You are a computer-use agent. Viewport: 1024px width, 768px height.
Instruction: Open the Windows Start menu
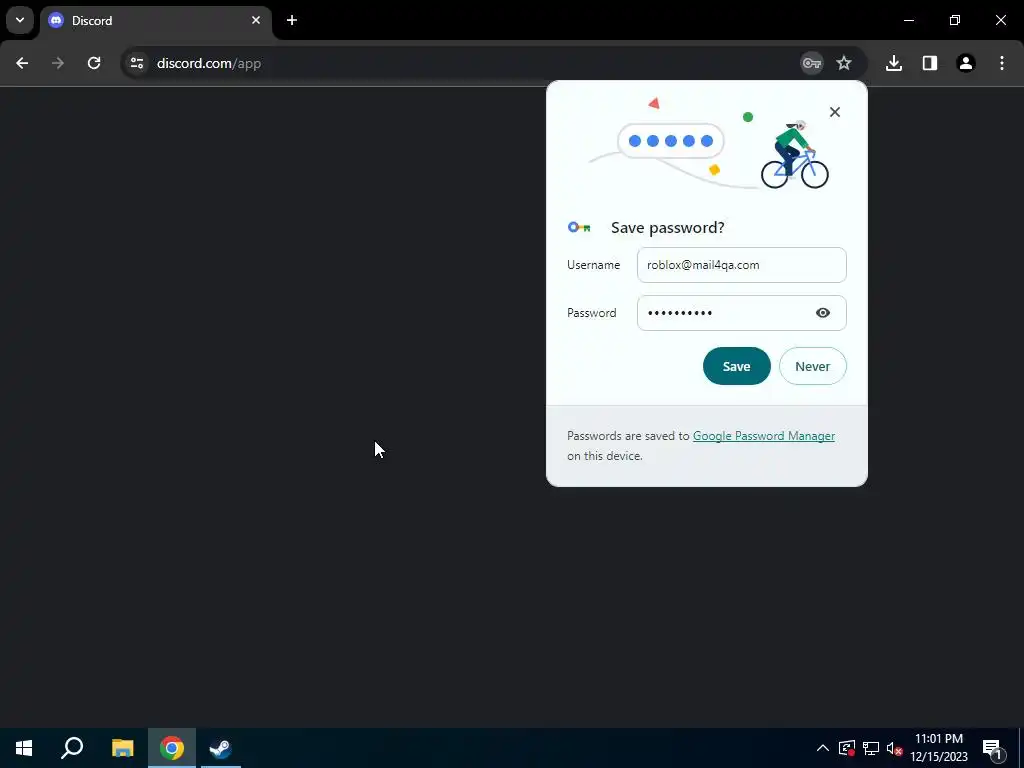(24, 748)
